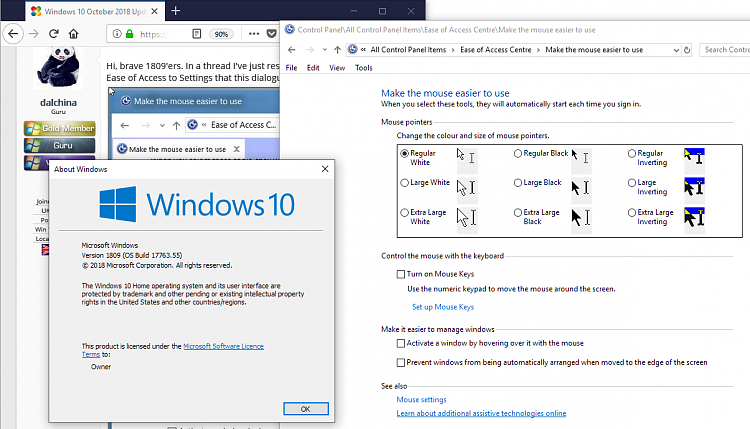
Task: Open Set up Mouse Keys link
Action: pyautogui.click(x=443, y=307)
